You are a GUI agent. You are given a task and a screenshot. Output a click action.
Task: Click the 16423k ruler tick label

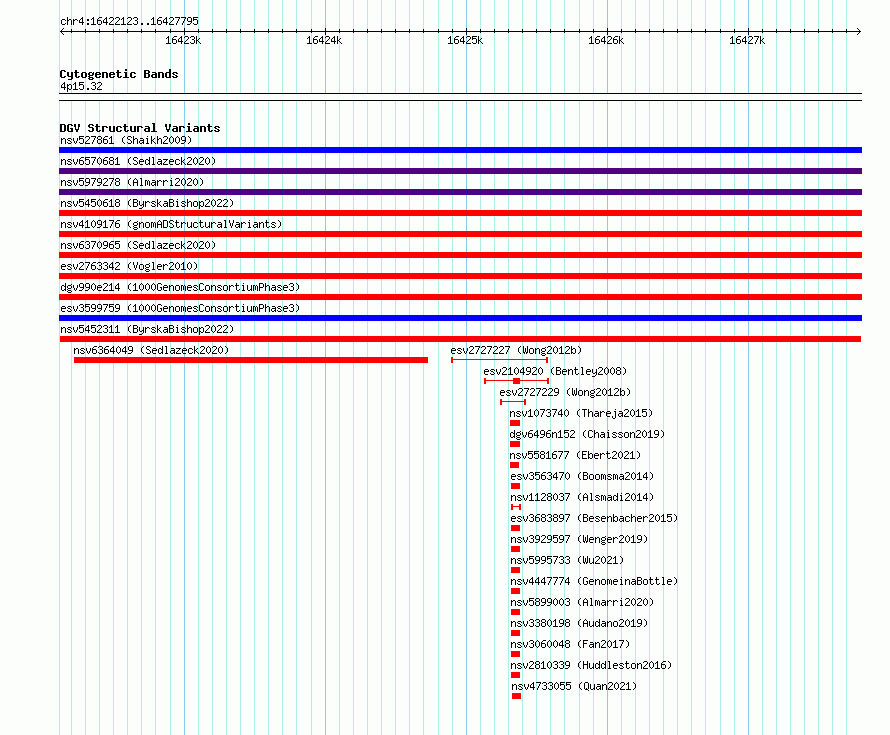tap(183, 40)
